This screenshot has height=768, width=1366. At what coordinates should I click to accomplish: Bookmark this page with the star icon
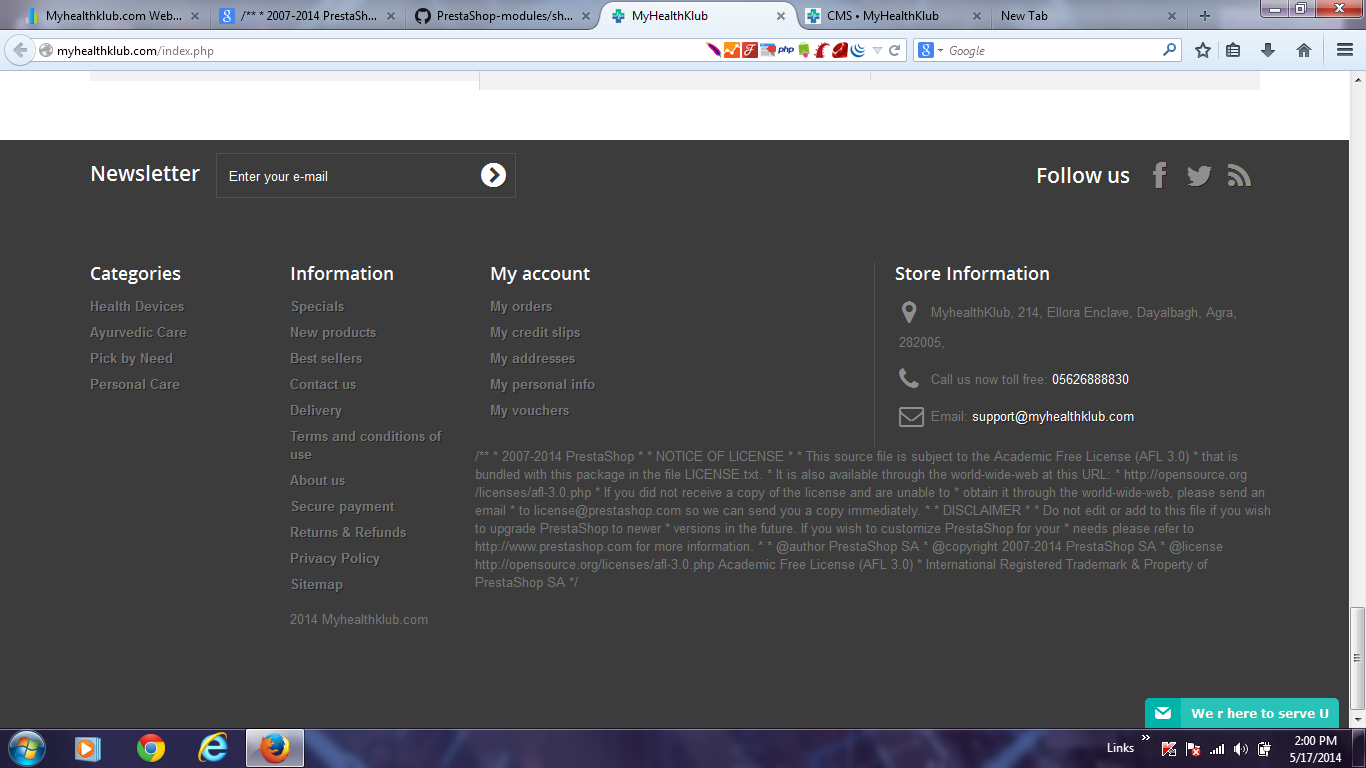click(1203, 50)
